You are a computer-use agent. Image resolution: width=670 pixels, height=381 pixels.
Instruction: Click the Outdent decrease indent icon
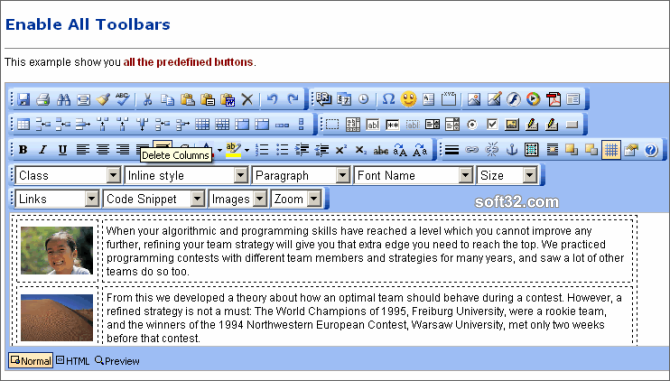pos(322,149)
